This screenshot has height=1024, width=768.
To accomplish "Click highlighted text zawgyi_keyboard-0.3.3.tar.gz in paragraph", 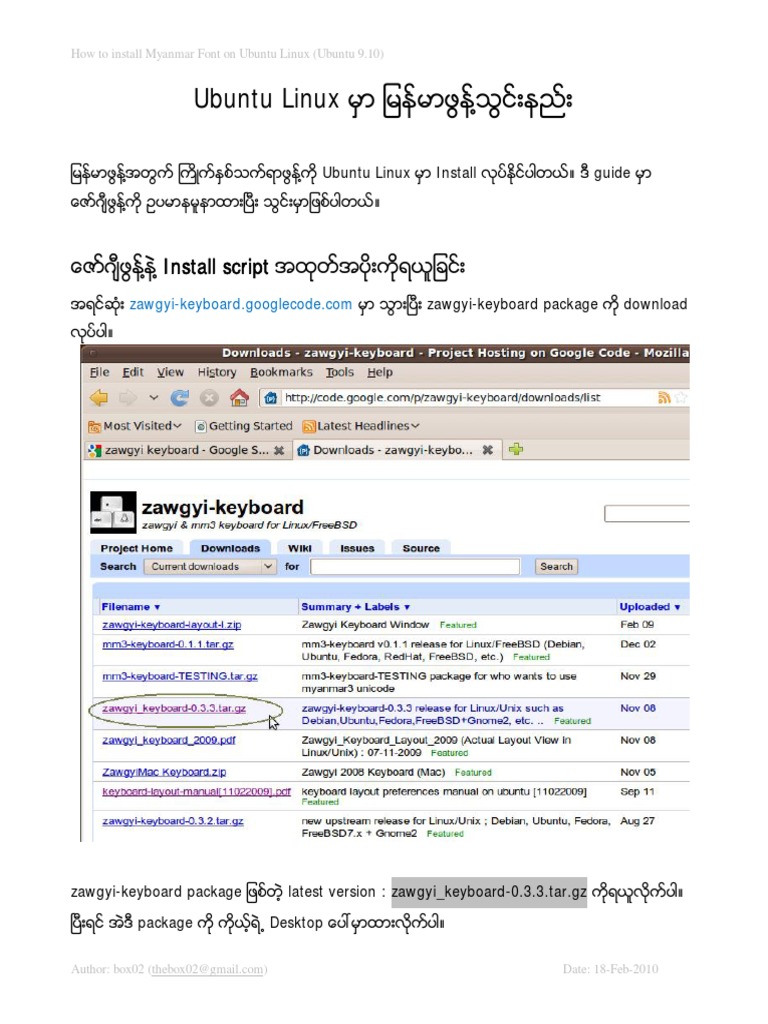I will (x=489, y=892).
